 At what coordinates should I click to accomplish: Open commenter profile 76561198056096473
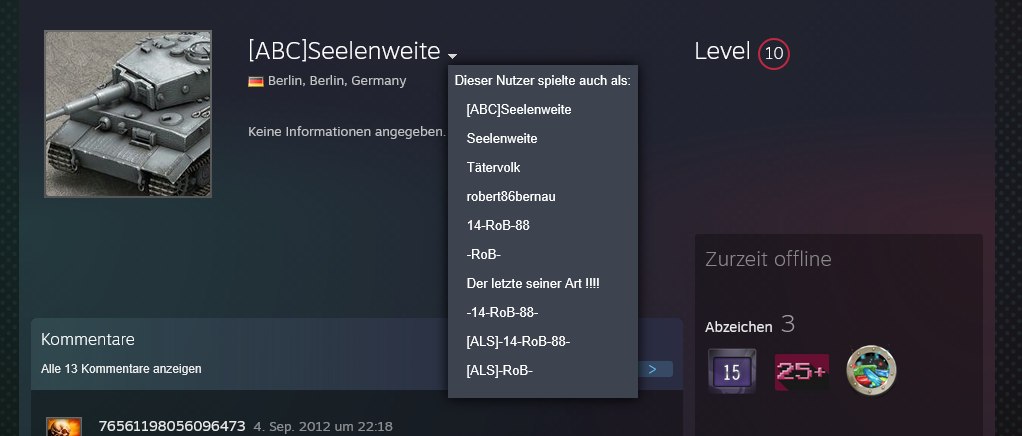(172, 426)
